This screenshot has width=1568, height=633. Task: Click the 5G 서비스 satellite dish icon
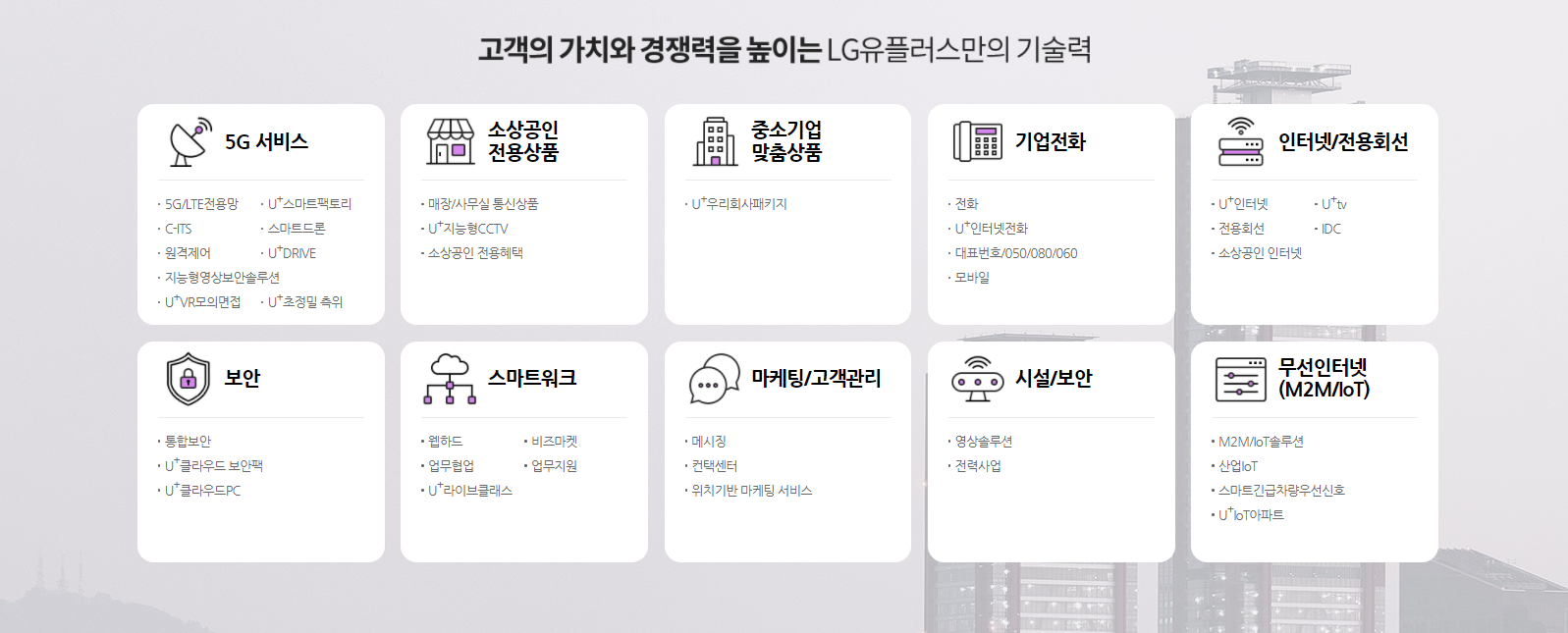(x=190, y=142)
